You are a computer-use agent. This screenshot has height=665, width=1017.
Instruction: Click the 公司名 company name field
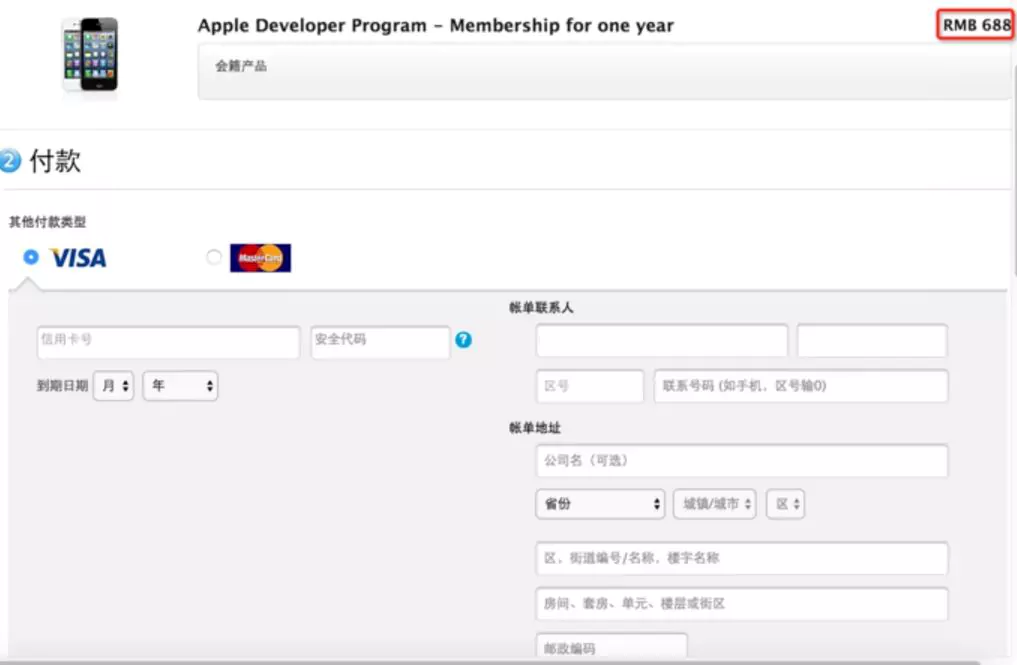pos(740,460)
